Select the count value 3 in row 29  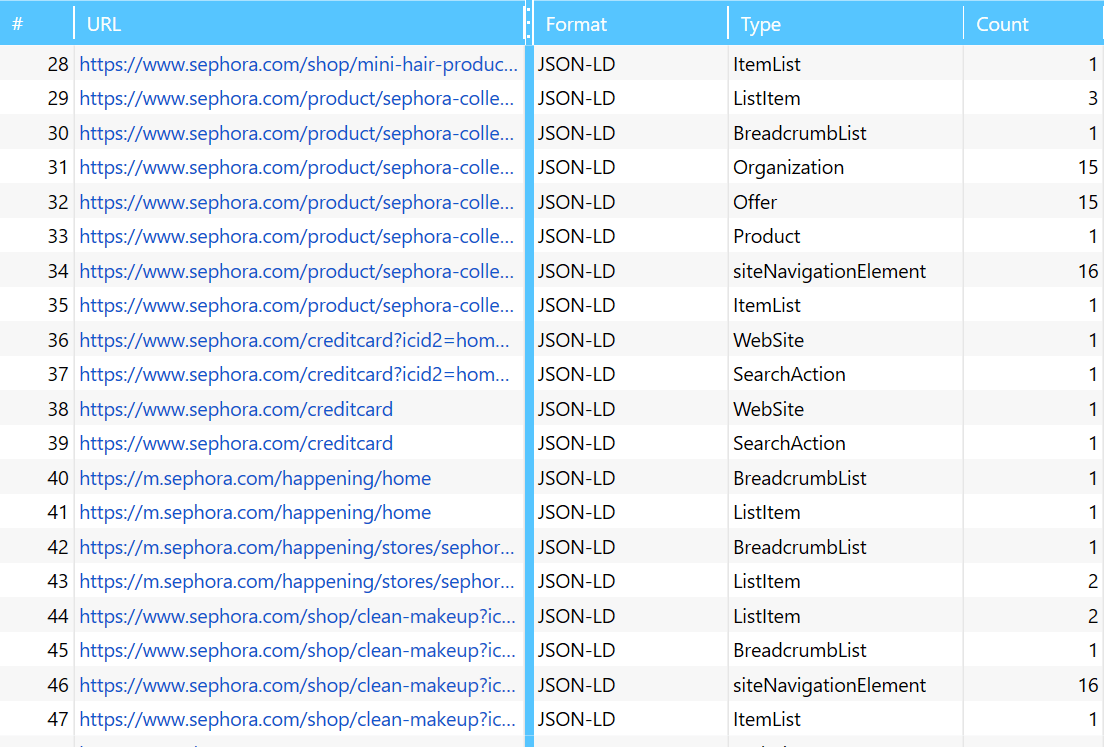1033,99
